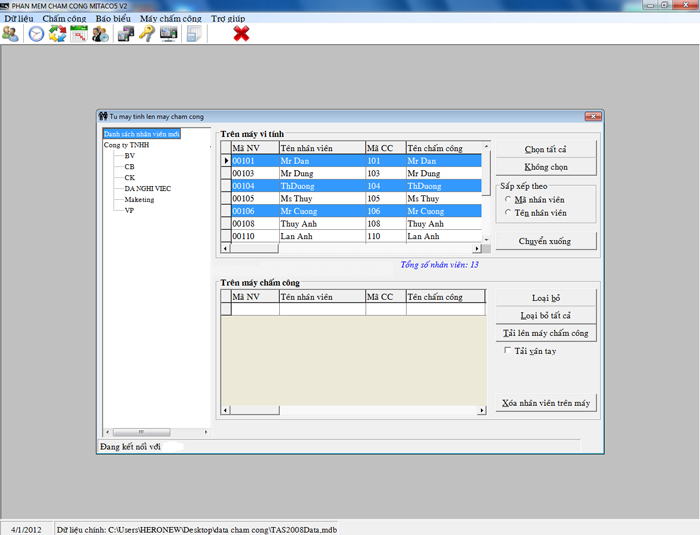The width and height of the screenshot is (700, 535).
Task: Click the report sheet calculator icon
Action: tap(194, 34)
